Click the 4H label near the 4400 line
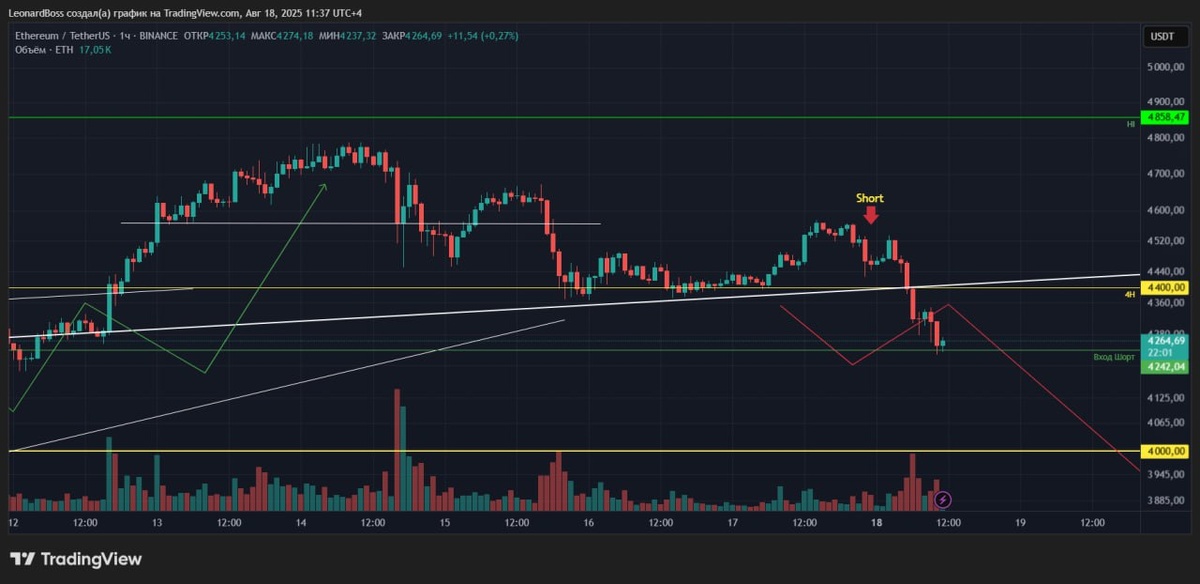This screenshot has width=1200, height=584. pyautogui.click(x=1130, y=295)
